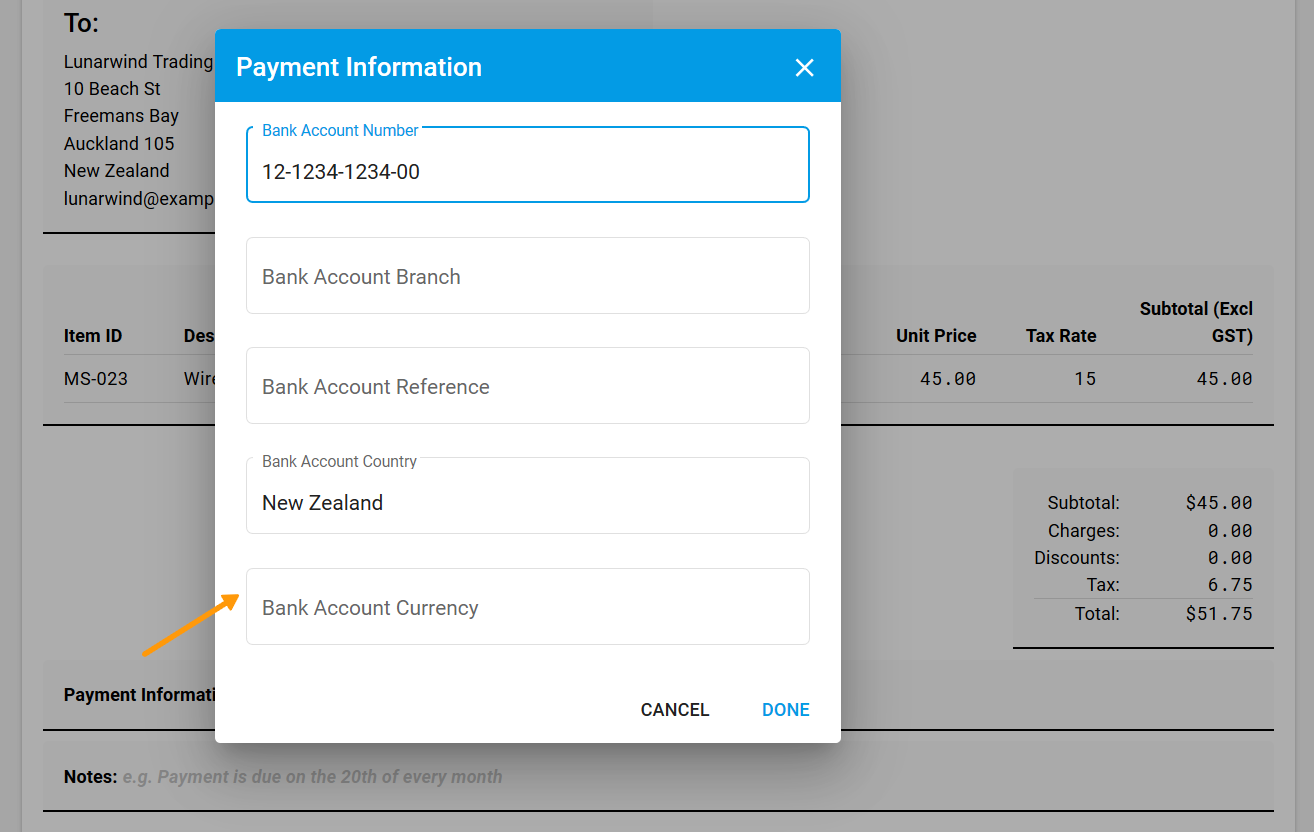Click the Total amount $51.75
Screen dimensions: 1314x832
point(1219,613)
